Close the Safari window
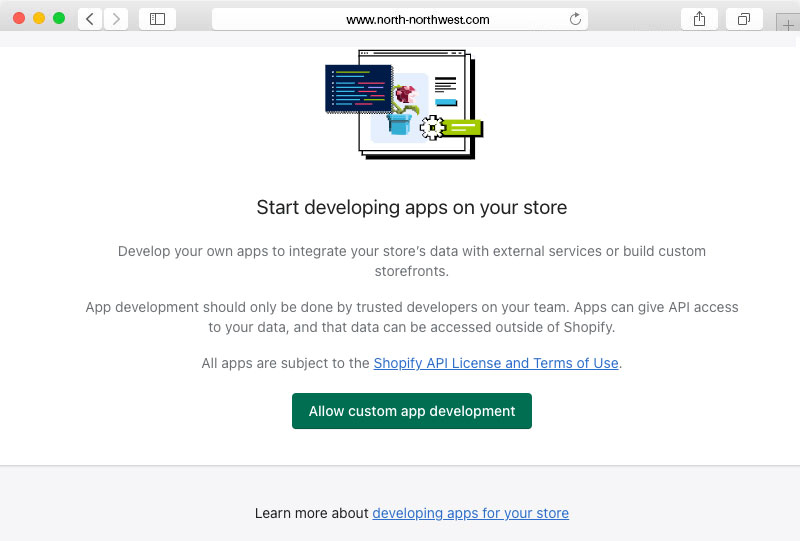 [x=19, y=19]
